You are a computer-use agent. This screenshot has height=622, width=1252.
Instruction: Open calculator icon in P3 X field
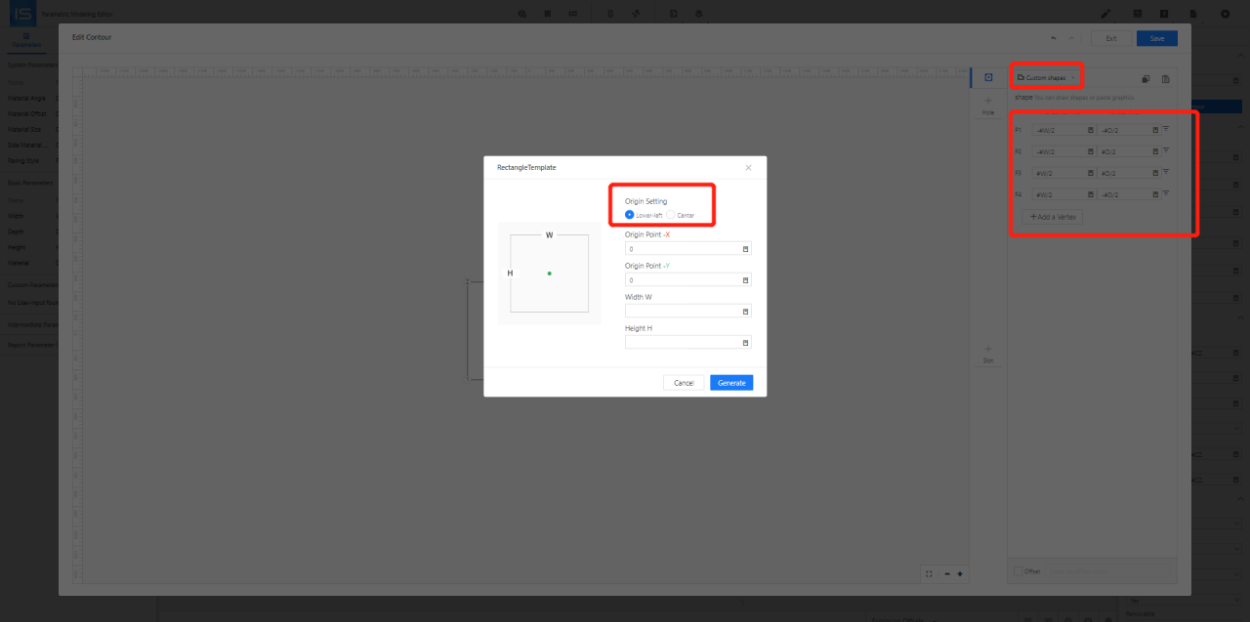[x=1090, y=173]
